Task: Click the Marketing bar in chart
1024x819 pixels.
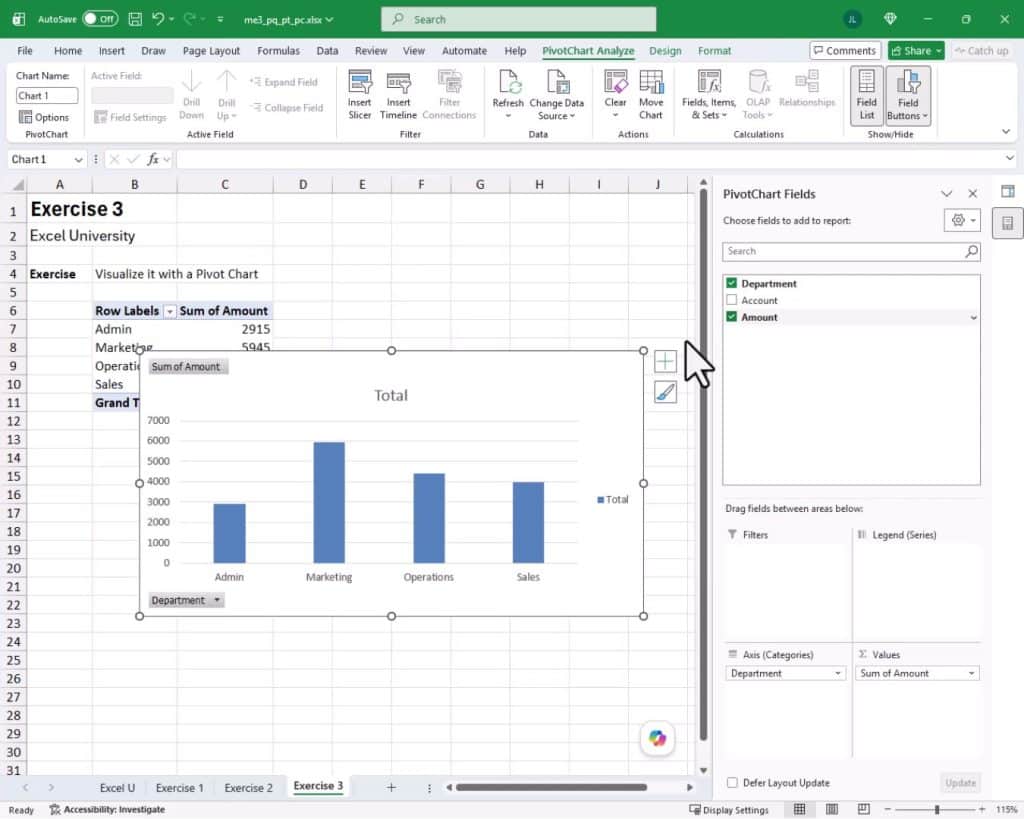Action: point(328,502)
